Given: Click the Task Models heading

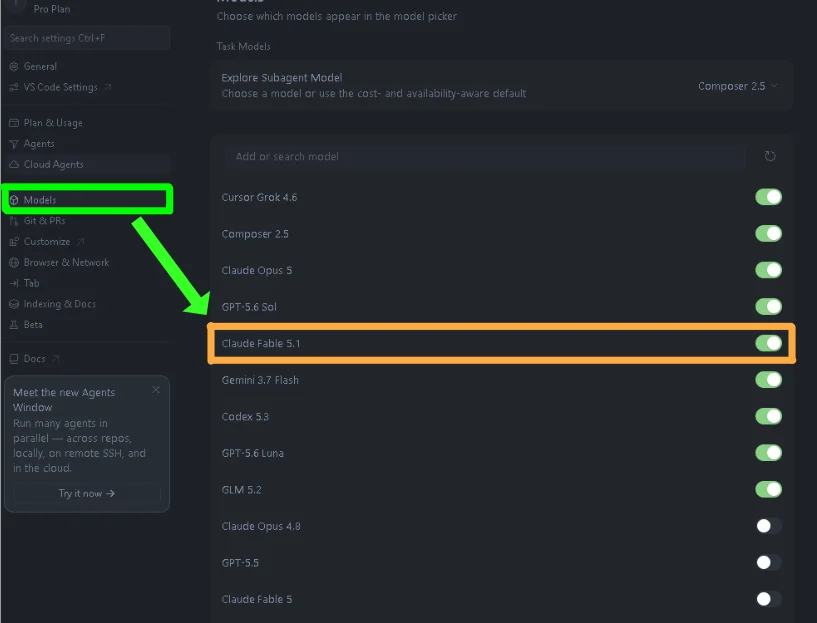Looking at the screenshot, I should coord(243,46).
